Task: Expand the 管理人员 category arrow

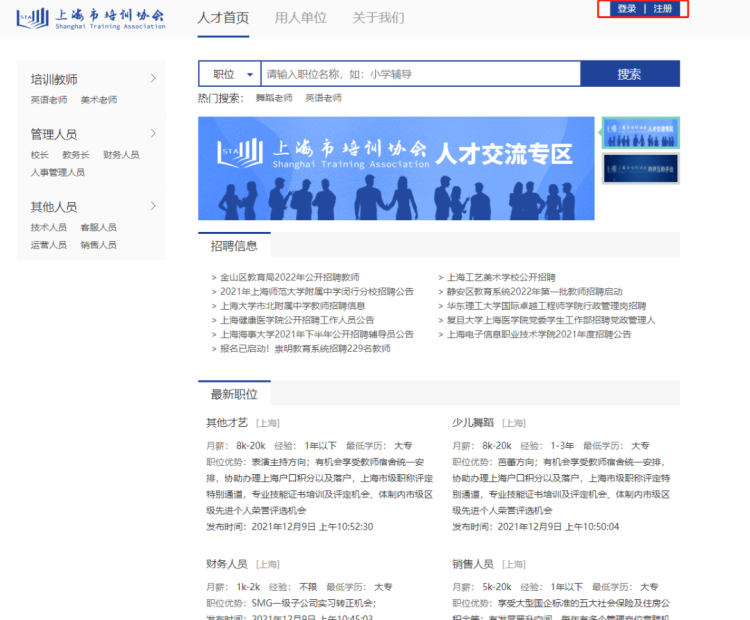Action: coord(153,133)
